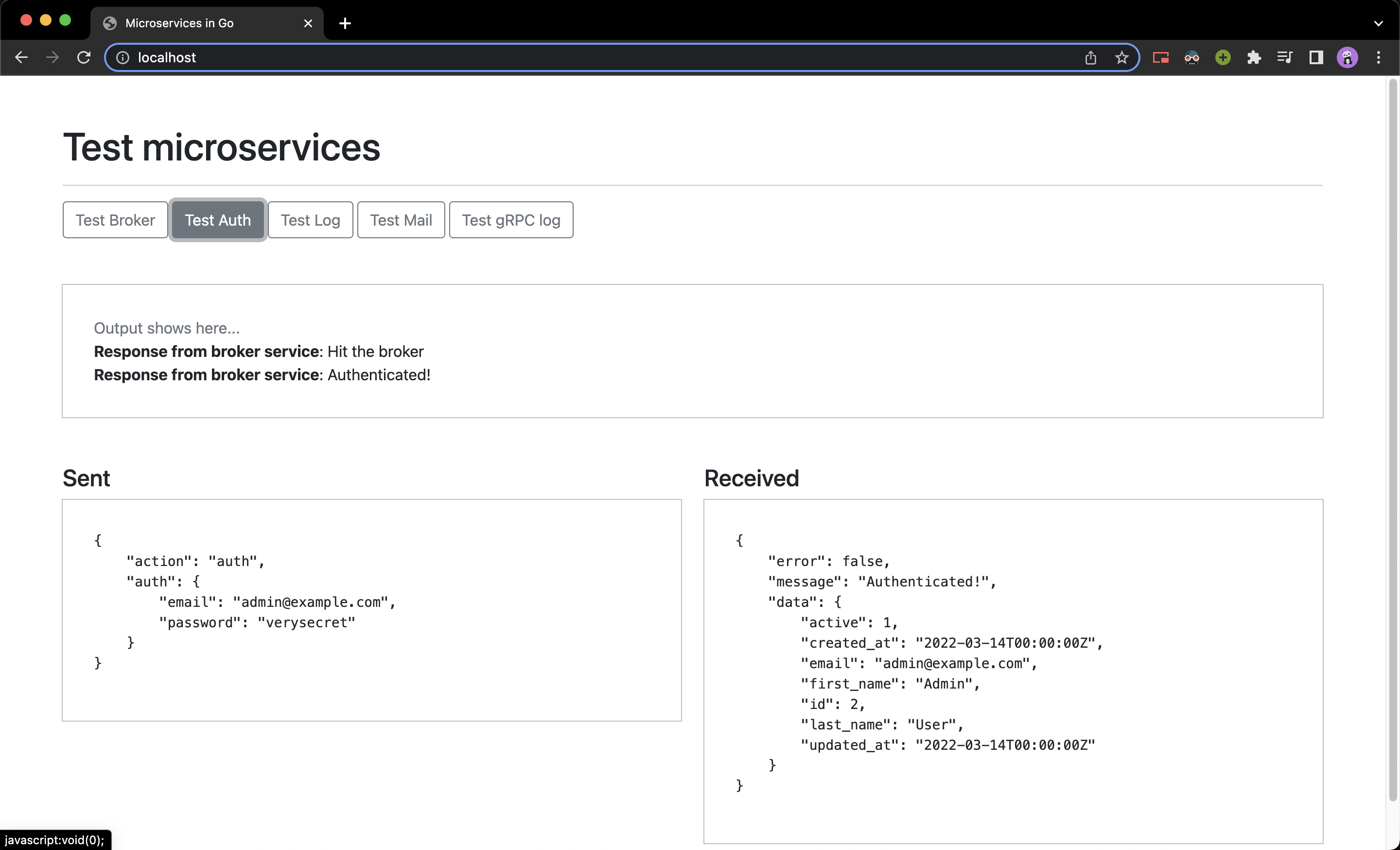This screenshot has height=850, width=1400.
Task: Click the "id": 2 line in Received
Action: point(833,705)
